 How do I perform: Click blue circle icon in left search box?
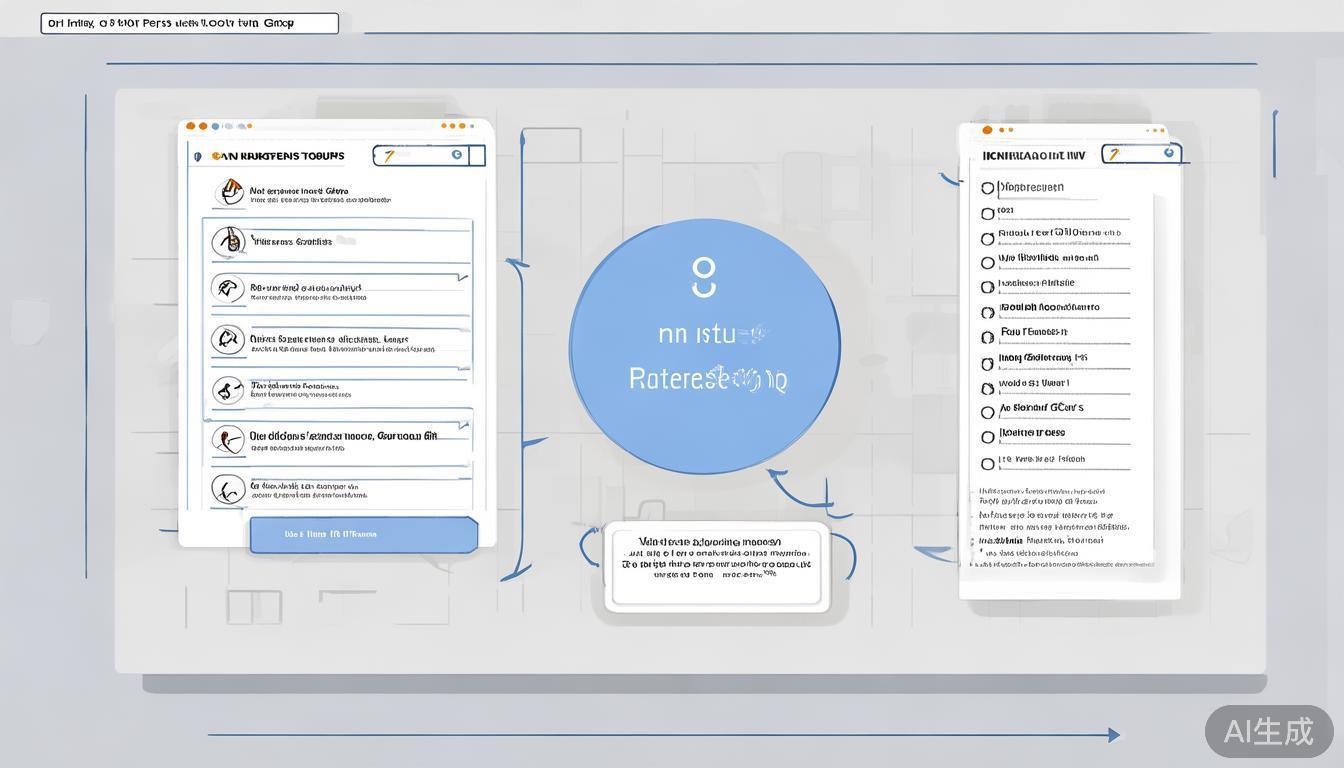[x=457, y=155]
